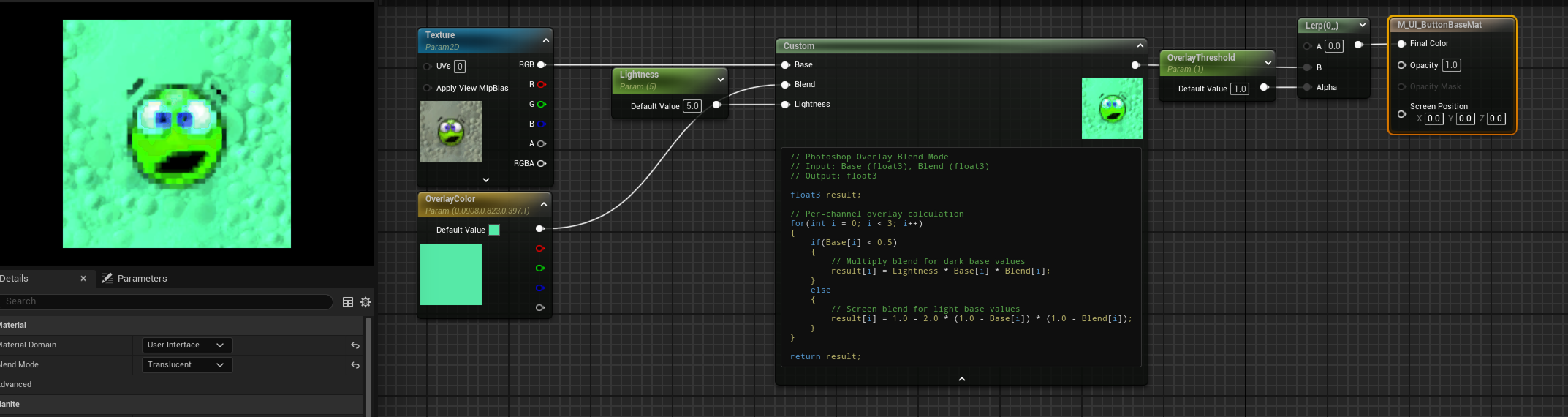The image size is (1568, 417).
Task: Collapse the OverlayColor node chevron
Action: click(x=543, y=204)
